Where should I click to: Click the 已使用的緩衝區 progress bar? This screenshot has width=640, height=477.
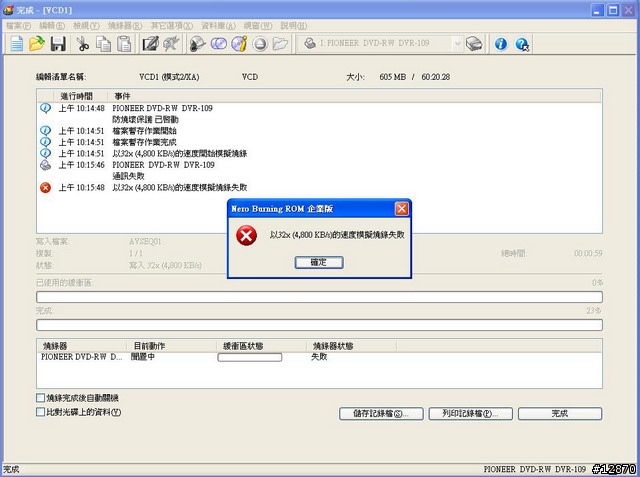point(319,297)
